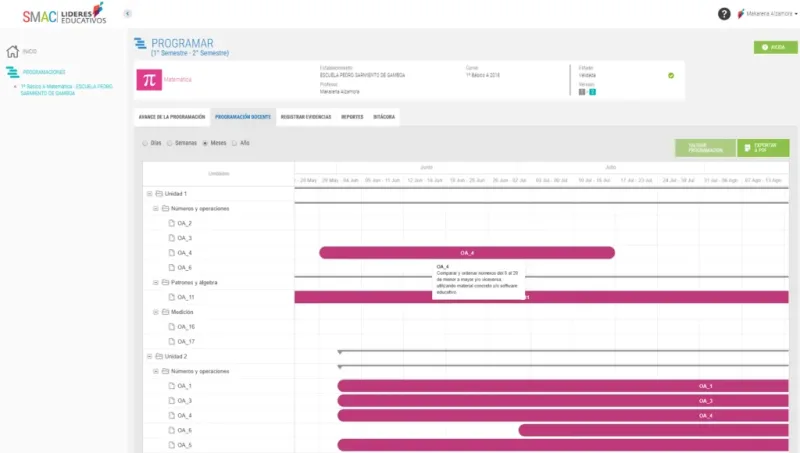Click the OA_4 Gantt bar in Unidad 1
800x453 pixels.
coord(467,253)
